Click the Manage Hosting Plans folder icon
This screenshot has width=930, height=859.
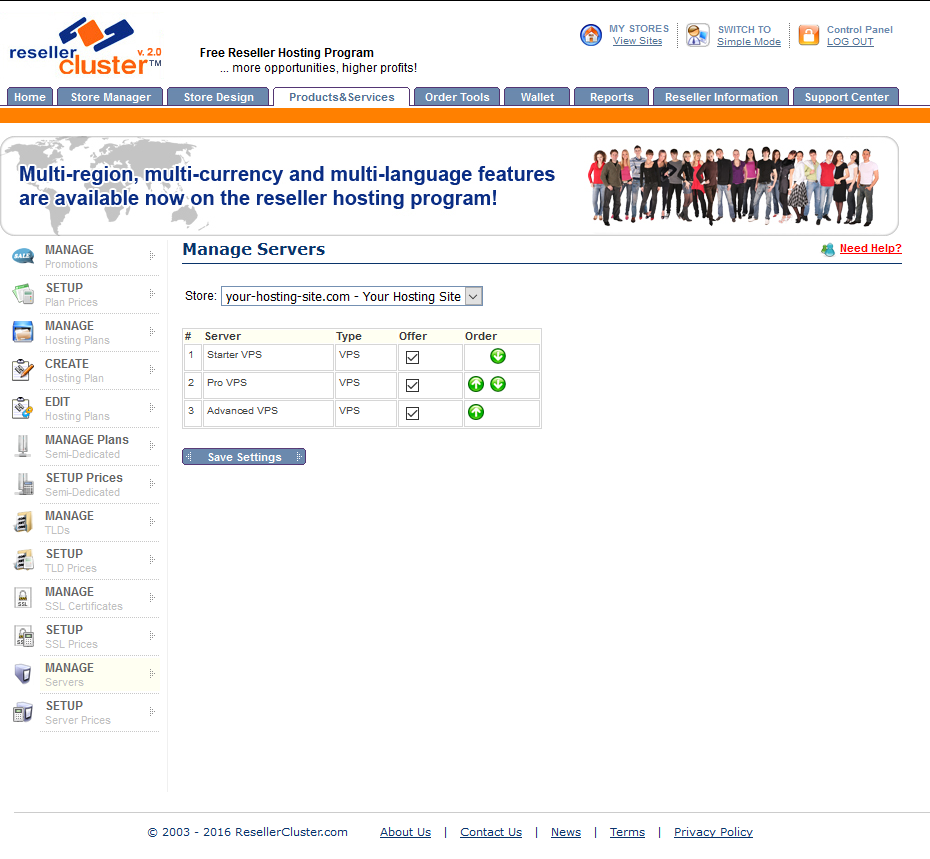pyautogui.click(x=23, y=332)
